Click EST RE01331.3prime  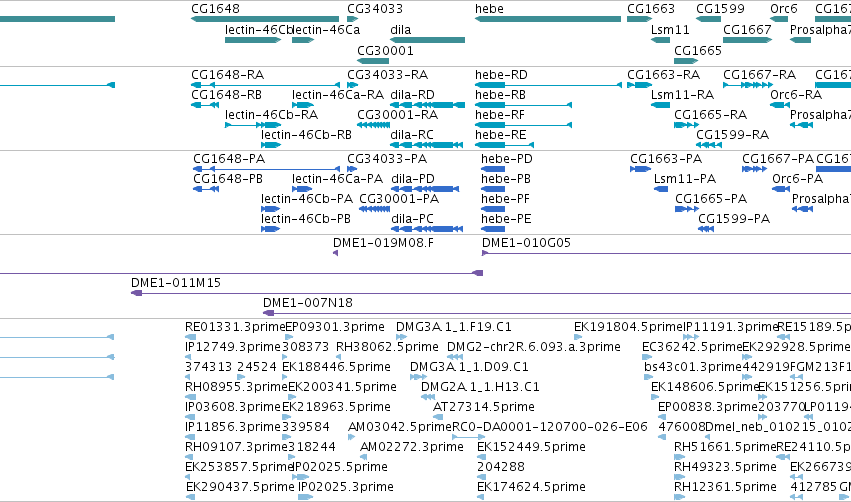coord(234,327)
